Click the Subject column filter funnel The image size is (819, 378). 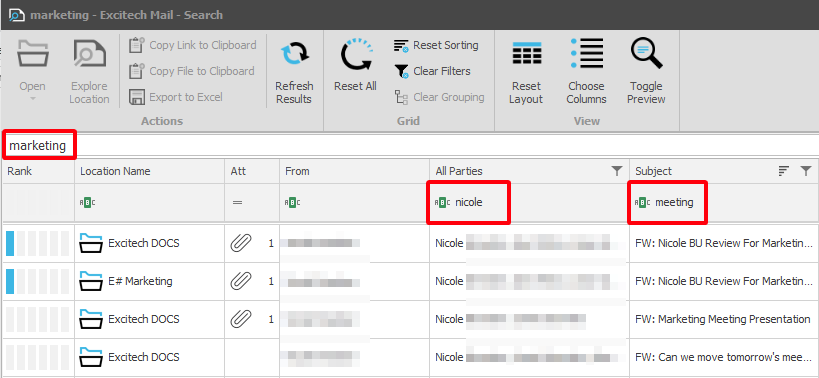tap(805, 171)
